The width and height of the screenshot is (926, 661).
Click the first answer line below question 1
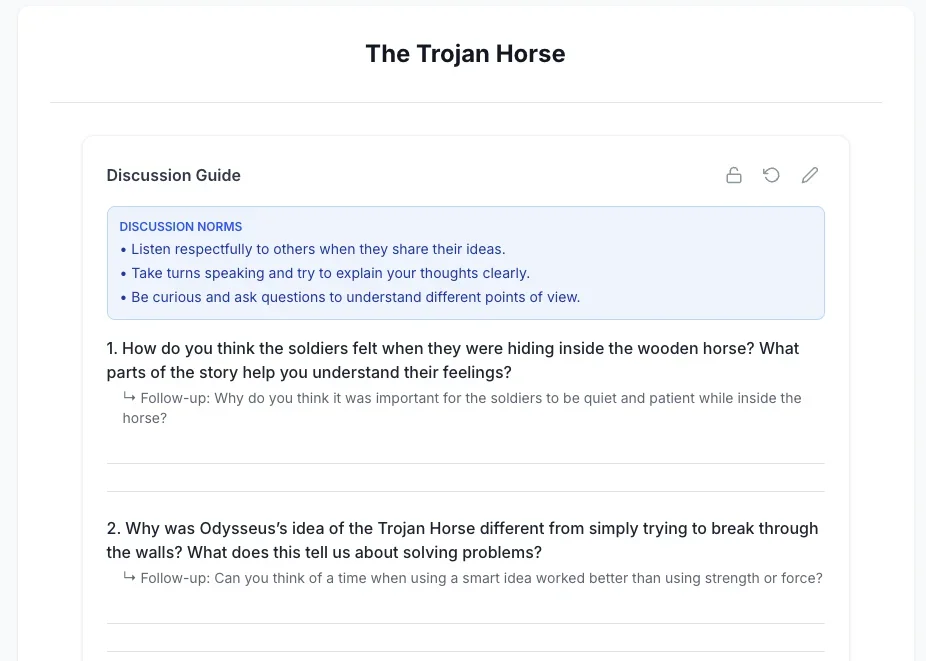point(465,463)
